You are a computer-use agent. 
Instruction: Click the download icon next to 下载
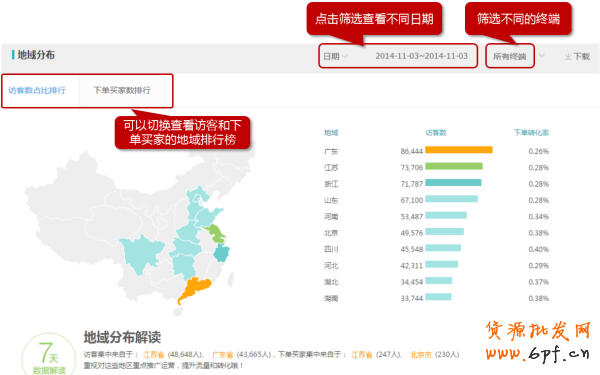coord(568,57)
